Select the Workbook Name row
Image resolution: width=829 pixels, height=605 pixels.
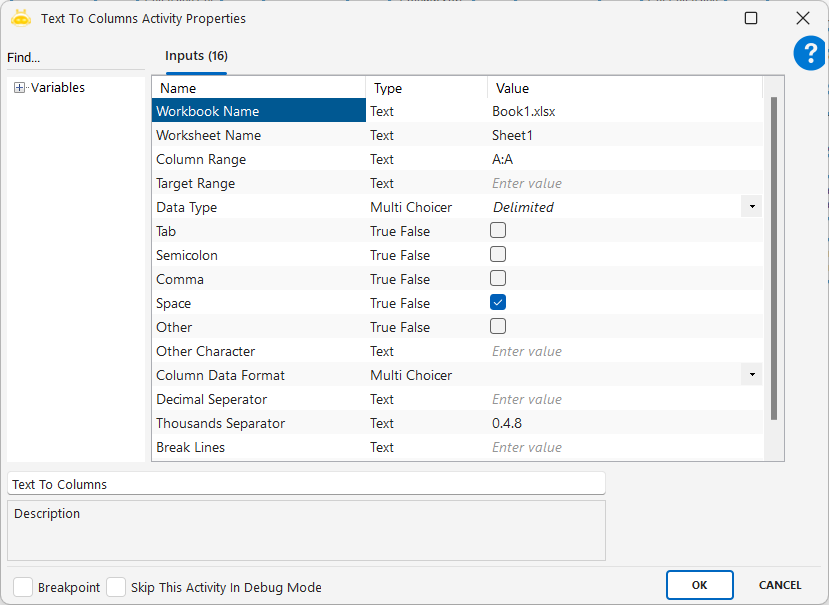pos(258,111)
